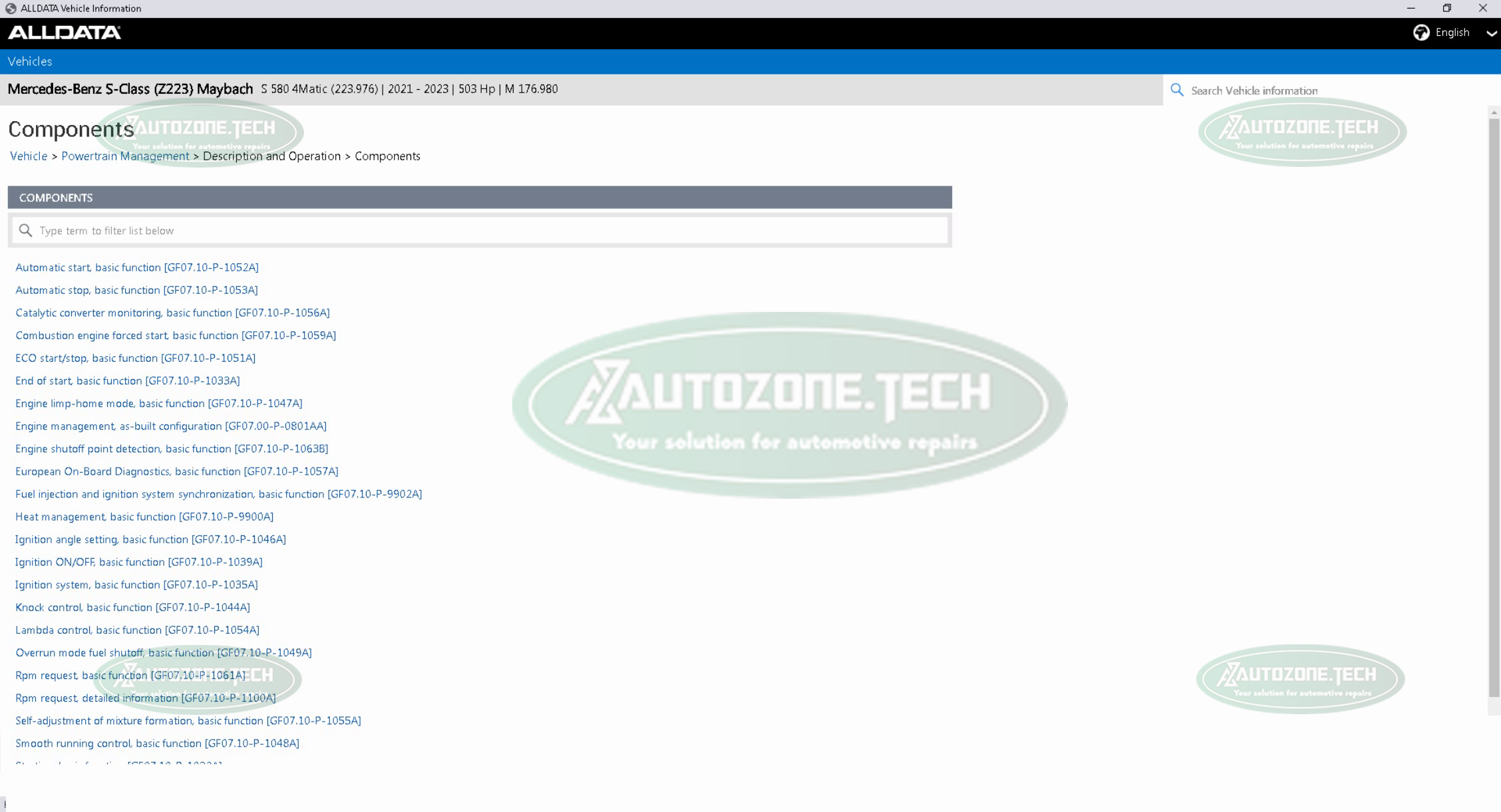Screen dimensions: 1501x812
Task: Open ECO start/stop basic function link
Action: (135, 358)
